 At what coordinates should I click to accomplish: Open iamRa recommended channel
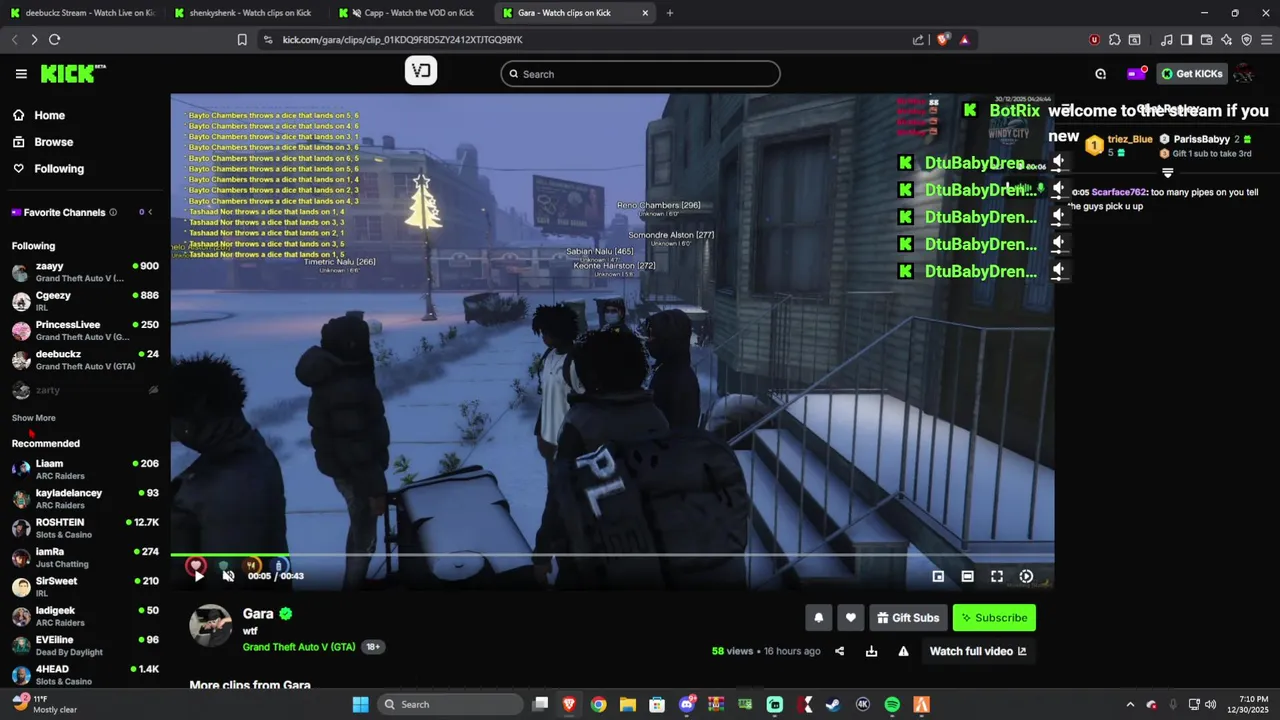click(85, 557)
